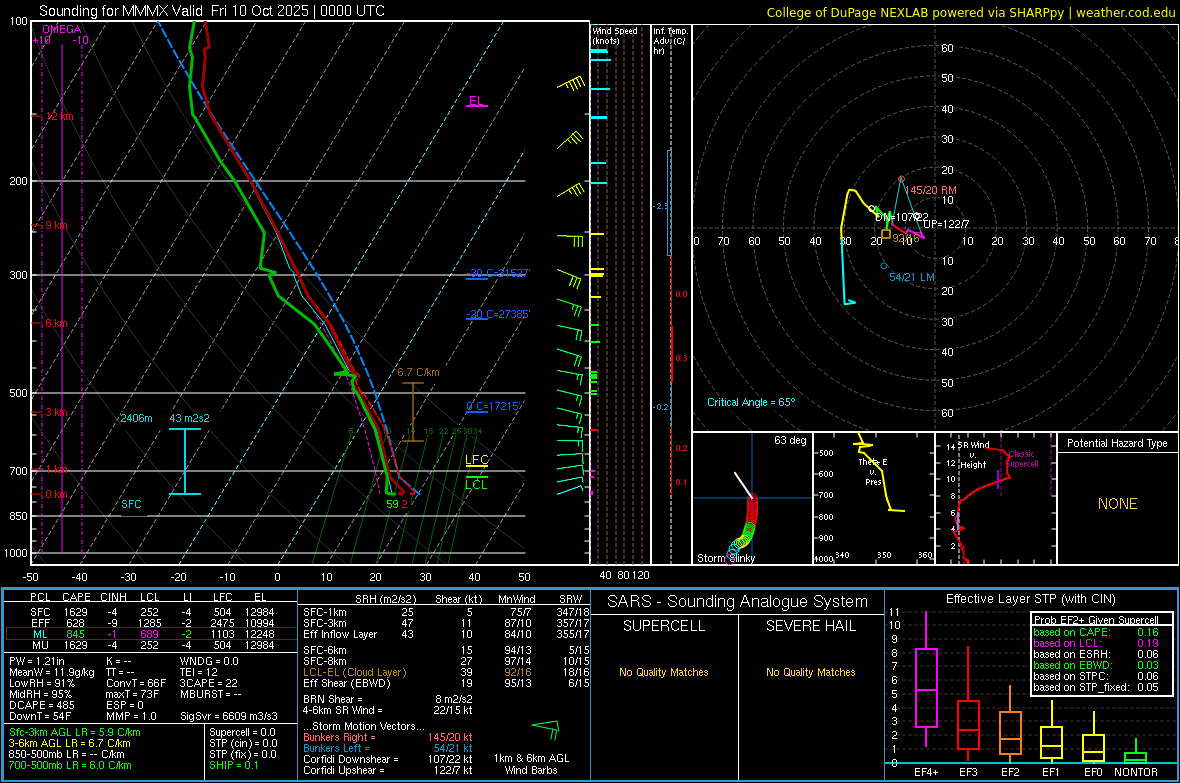Viewport: 1180px width, 783px height.
Task: Click the red Bunkers Right circle on hodograph
Action: [902, 178]
